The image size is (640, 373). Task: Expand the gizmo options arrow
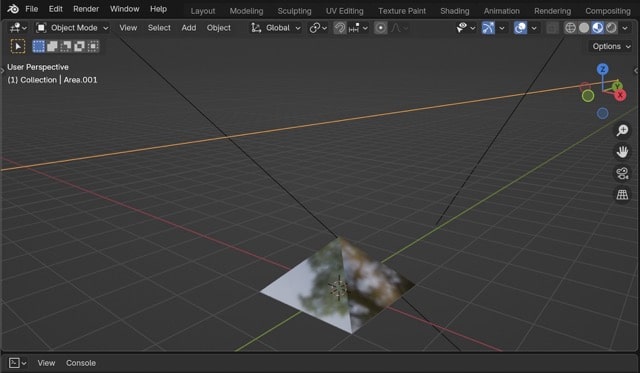pyautogui.click(x=502, y=28)
